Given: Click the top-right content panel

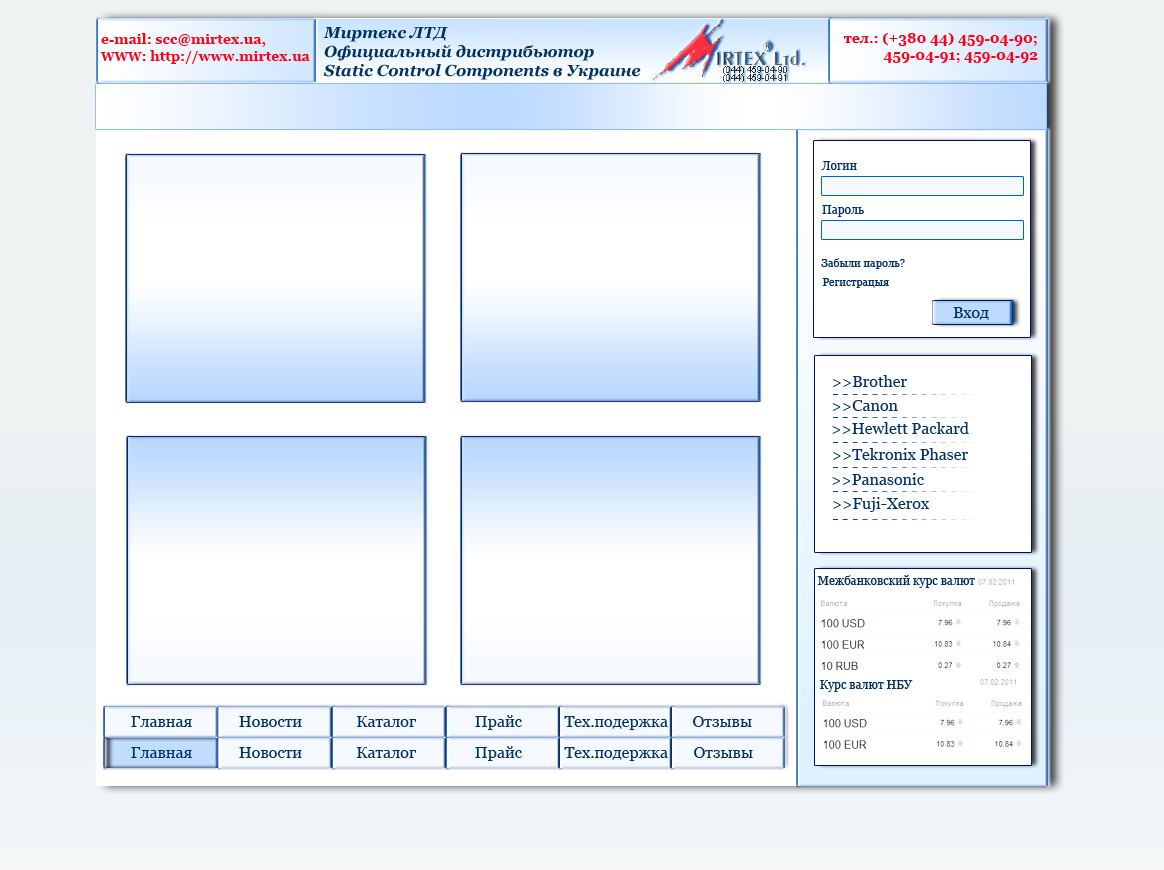Looking at the screenshot, I should [x=610, y=278].
